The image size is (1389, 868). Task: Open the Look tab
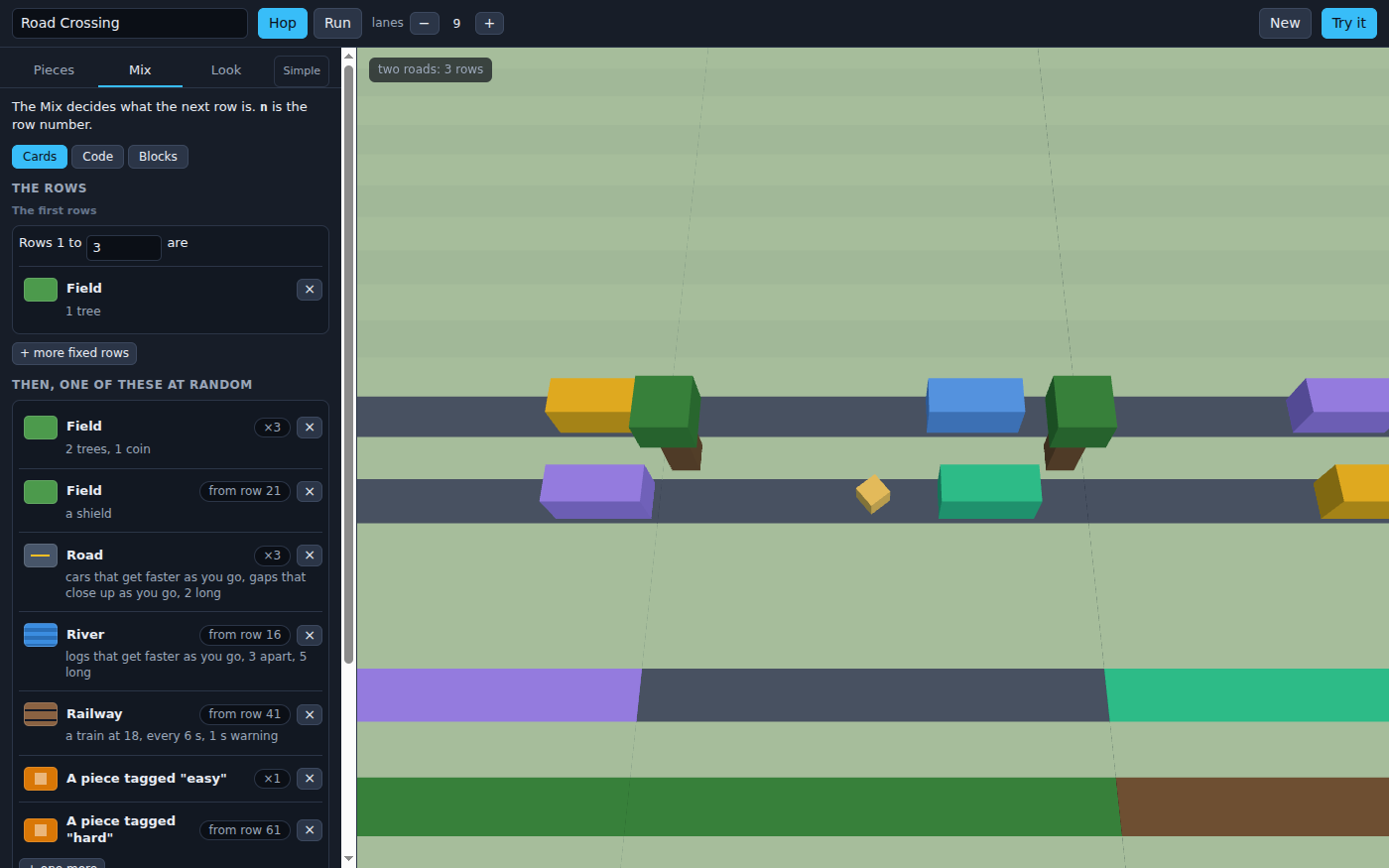(x=226, y=70)
